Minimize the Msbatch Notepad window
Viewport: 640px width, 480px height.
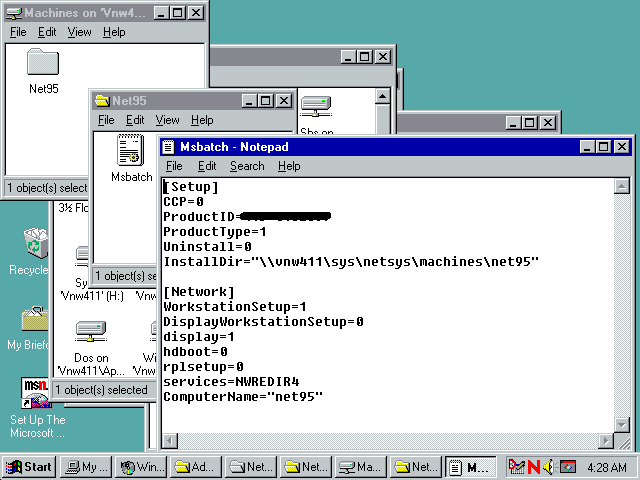[587, 147]
